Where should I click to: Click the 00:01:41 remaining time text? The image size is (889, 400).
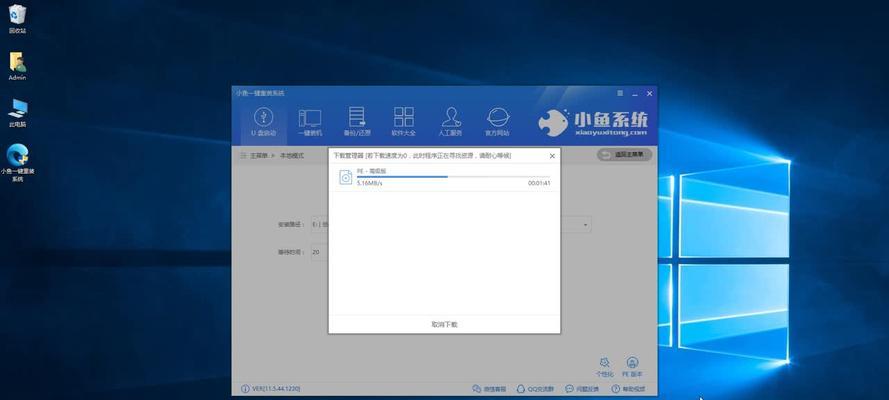[x=539, y=184]
